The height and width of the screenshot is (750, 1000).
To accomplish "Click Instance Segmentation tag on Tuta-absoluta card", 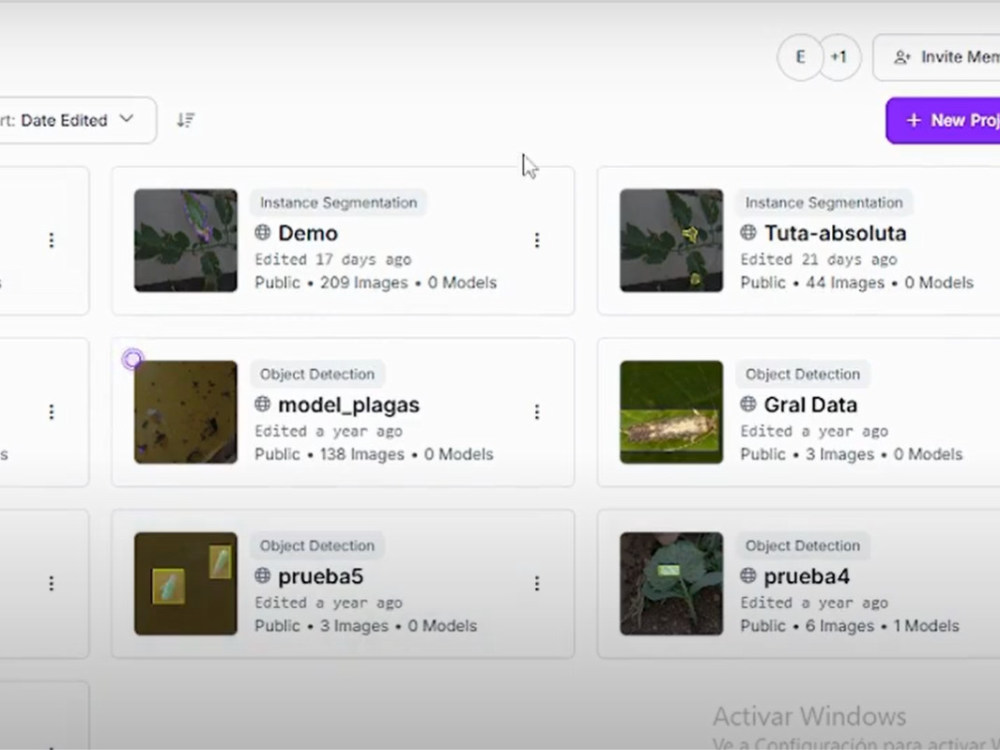I will [x=824, y=203].
